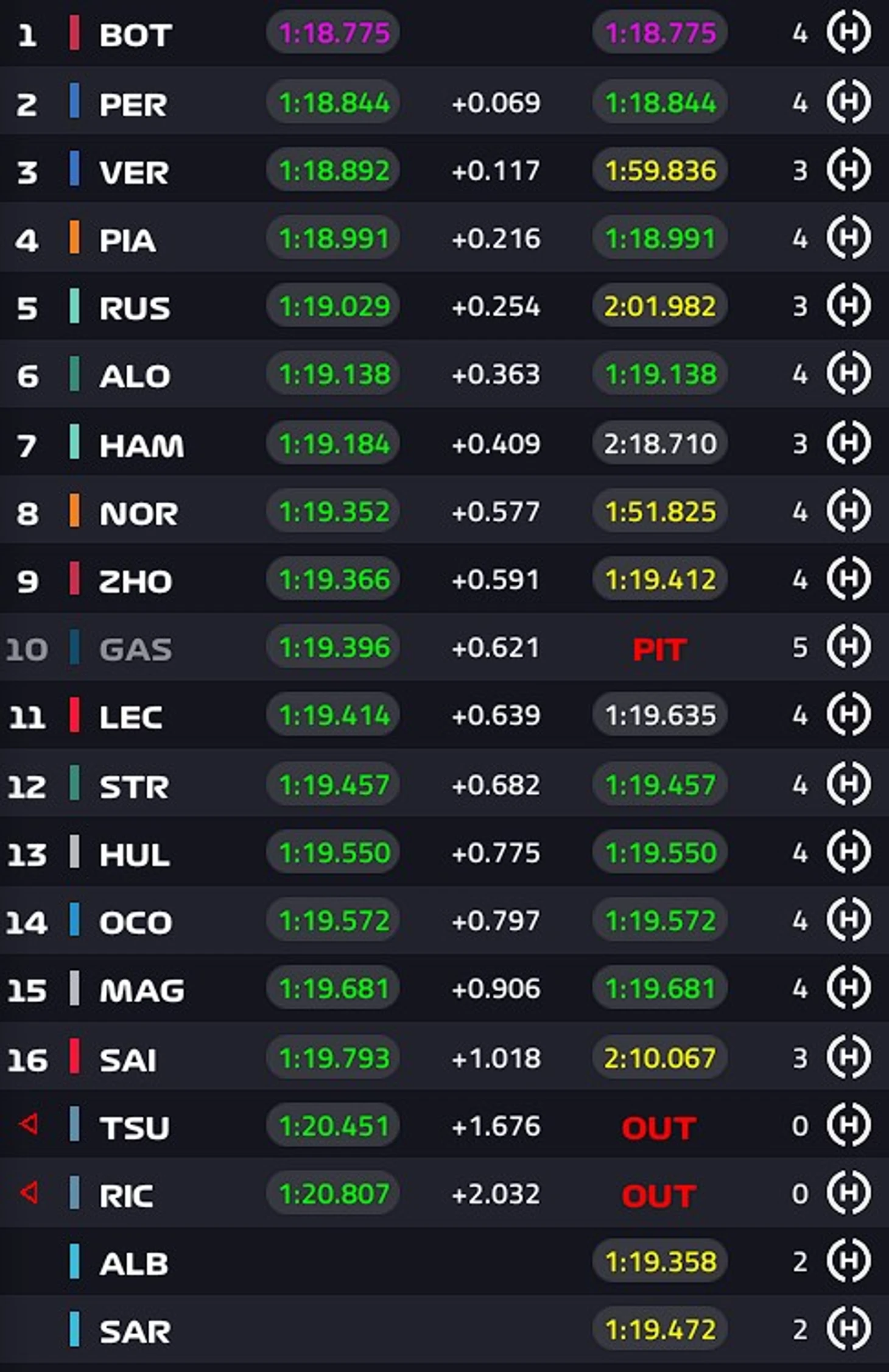Open the PER driver entry
Image resolution: width=889 pixels, height=1372 pixels.
tap(133, 104)
